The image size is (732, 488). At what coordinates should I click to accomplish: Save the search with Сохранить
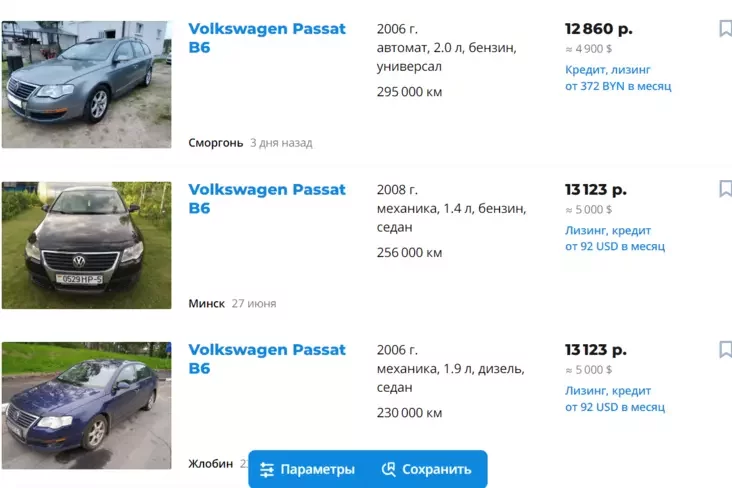click(427, 469)
